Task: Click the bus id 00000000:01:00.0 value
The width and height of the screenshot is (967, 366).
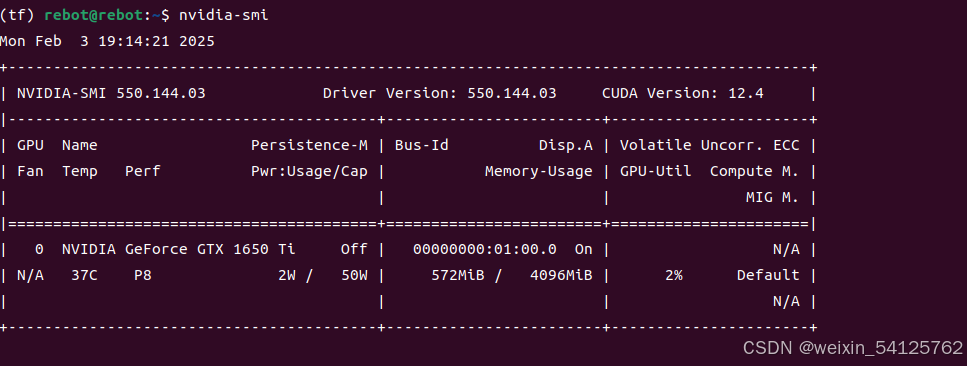Action: click(485, 249)
